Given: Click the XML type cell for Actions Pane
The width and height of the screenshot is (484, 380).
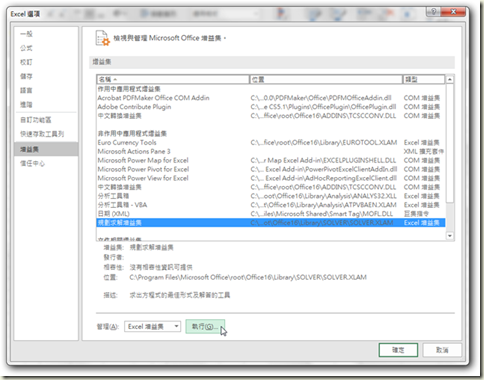Looking at the screenshot, I should click(x=423, y=152).
